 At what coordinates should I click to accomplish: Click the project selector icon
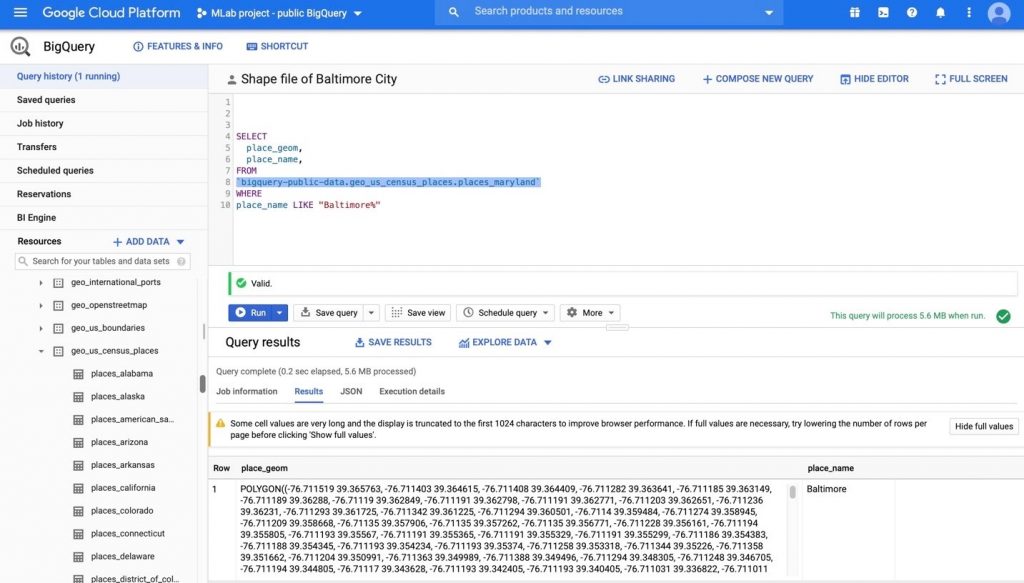201,13
